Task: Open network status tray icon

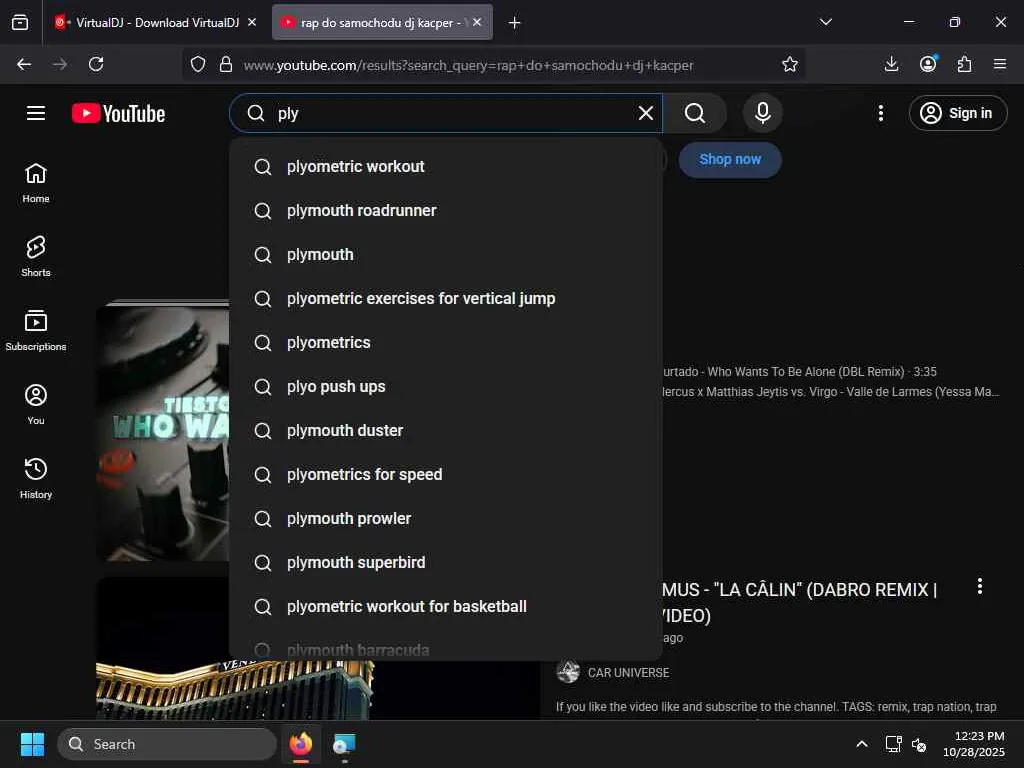Action: 893,744
